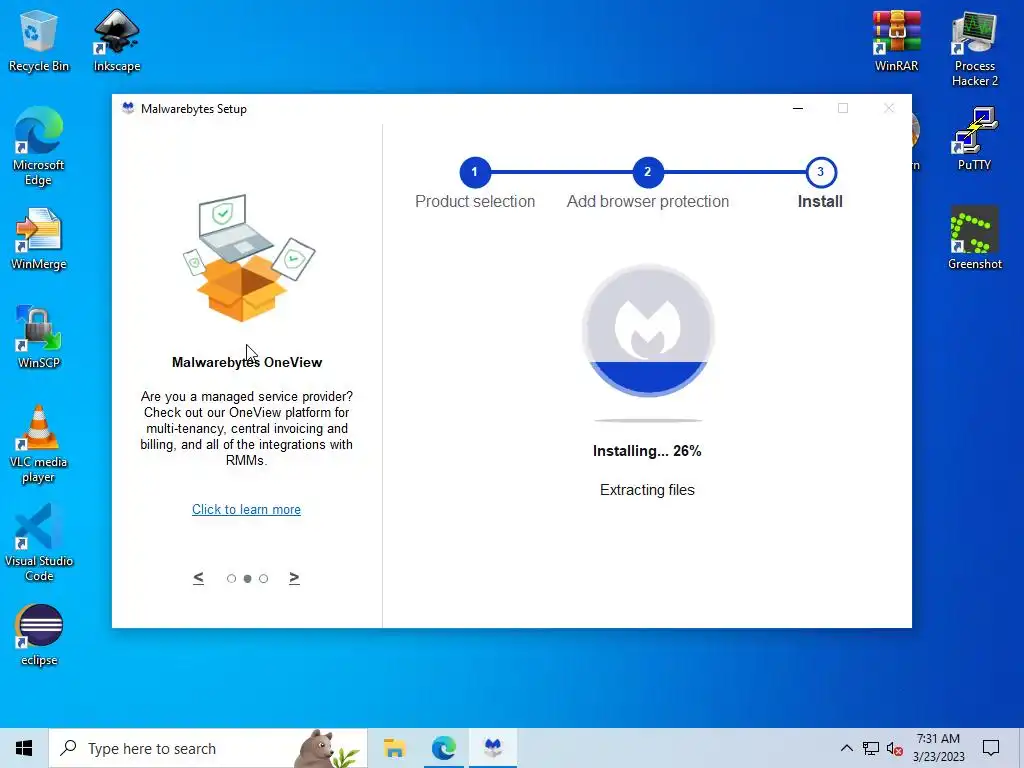Click the Add browser protection step label
1024x768 pixels.
point(648,202)
